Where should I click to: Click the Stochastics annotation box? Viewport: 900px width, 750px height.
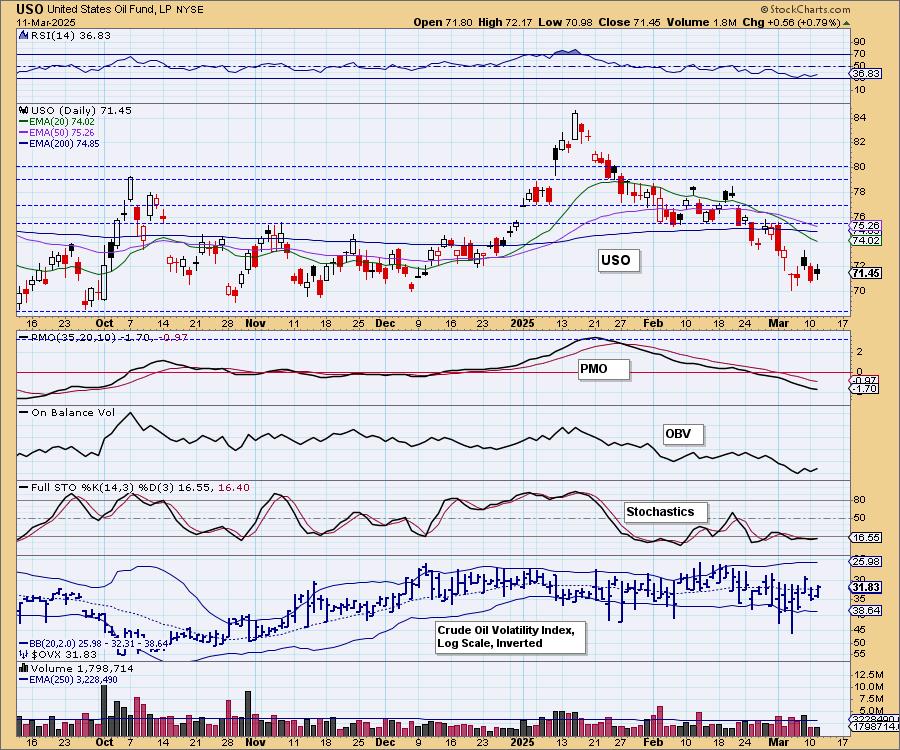click(666, 512)
